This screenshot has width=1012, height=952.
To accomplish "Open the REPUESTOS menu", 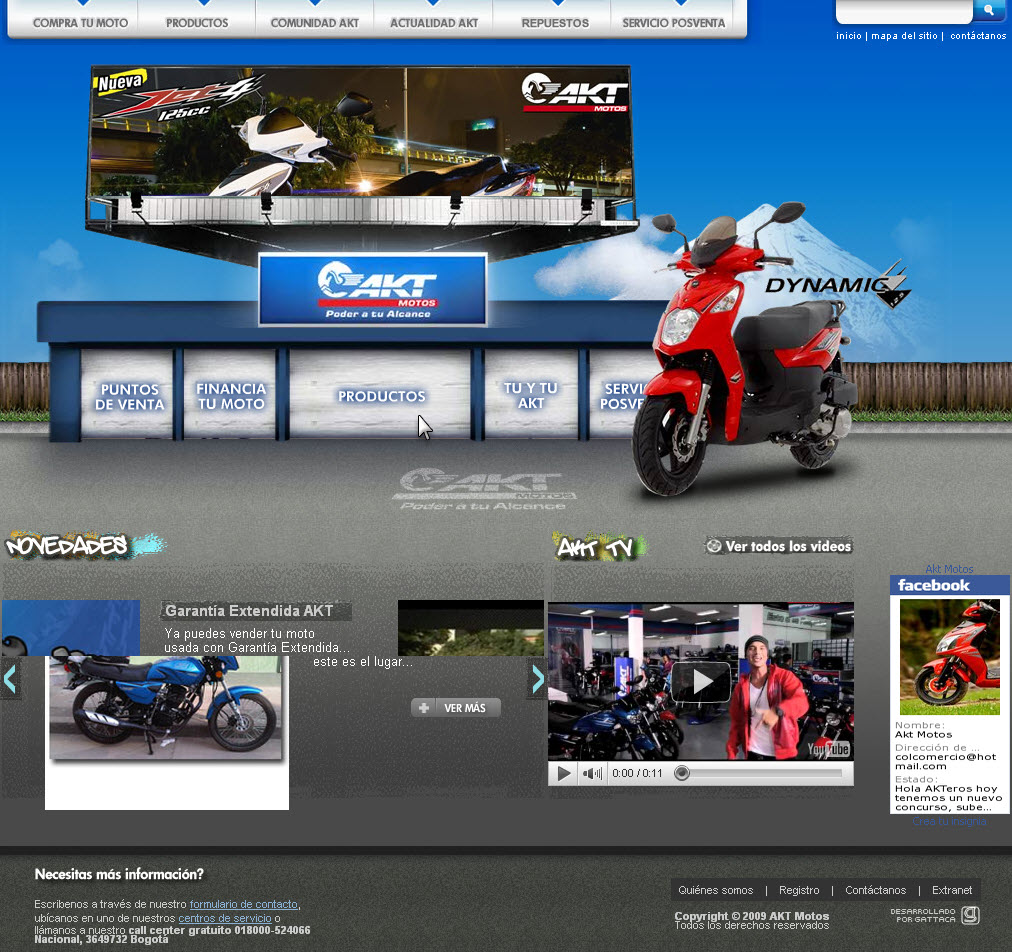I will point(555,23).
